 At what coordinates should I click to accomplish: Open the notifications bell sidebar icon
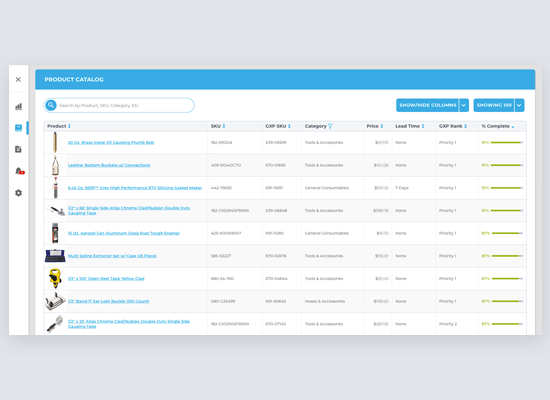(x=19, y=171)
